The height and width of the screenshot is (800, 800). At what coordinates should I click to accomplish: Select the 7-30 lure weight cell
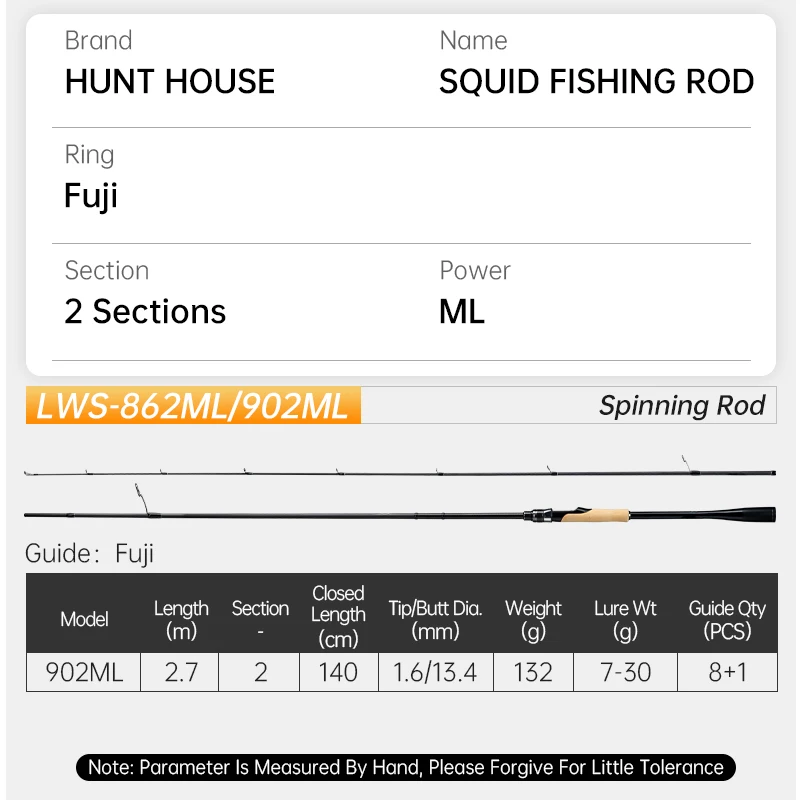point(624,672)
